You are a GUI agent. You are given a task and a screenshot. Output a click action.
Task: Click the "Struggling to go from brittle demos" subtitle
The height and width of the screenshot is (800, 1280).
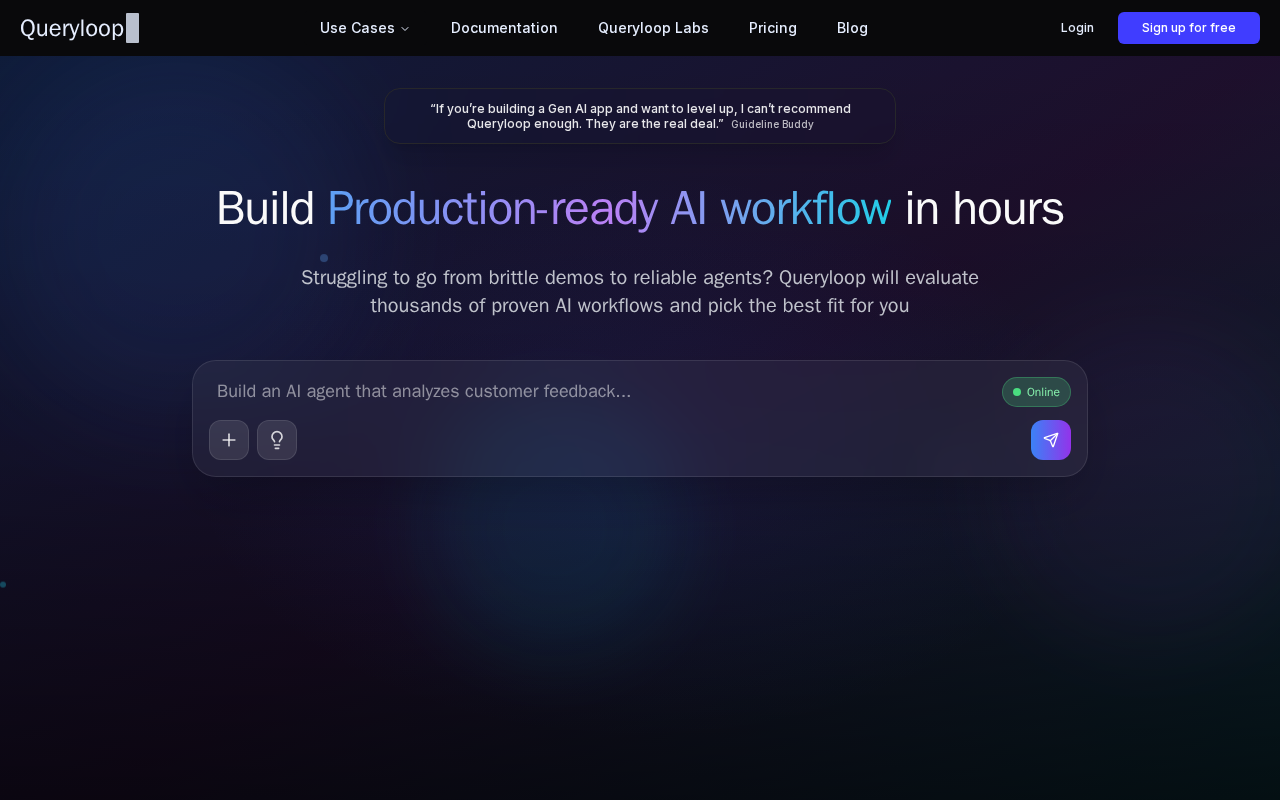640,291
